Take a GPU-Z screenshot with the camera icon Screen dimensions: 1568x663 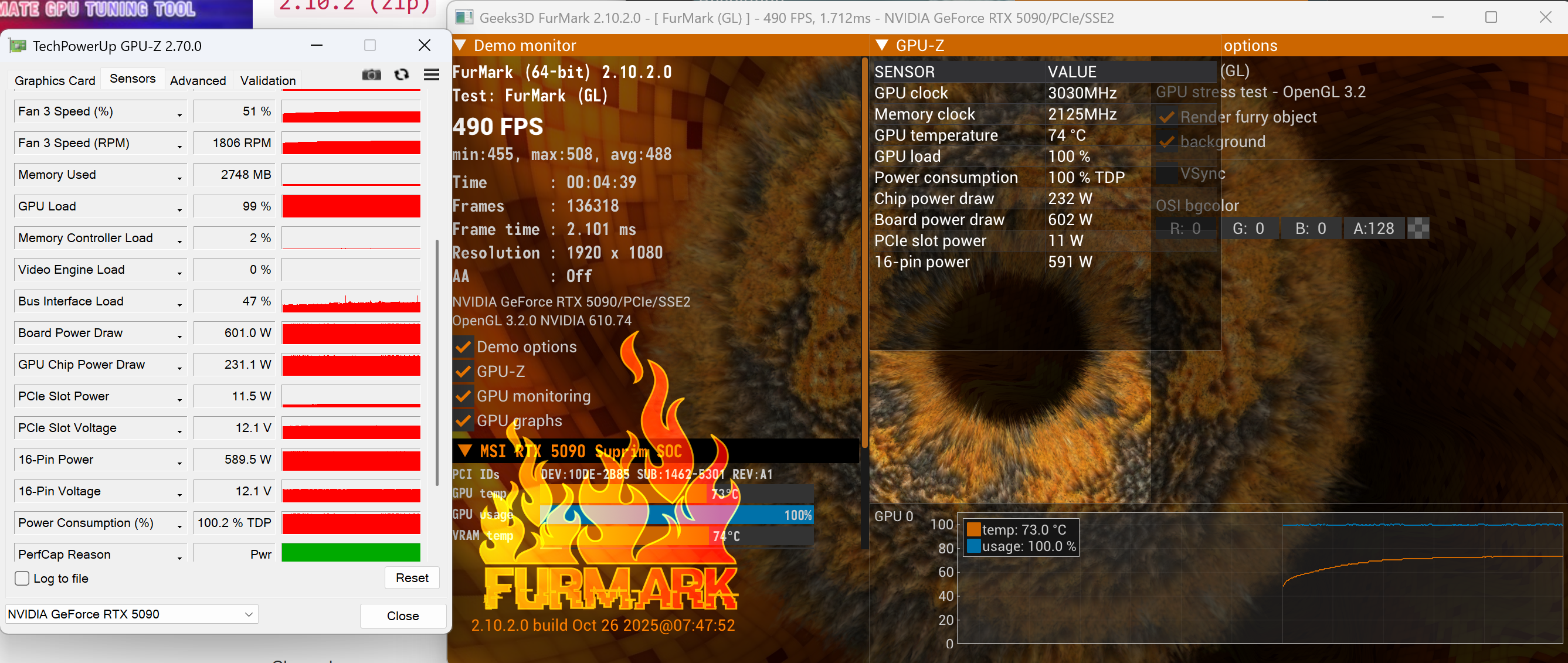click(371, 75)
